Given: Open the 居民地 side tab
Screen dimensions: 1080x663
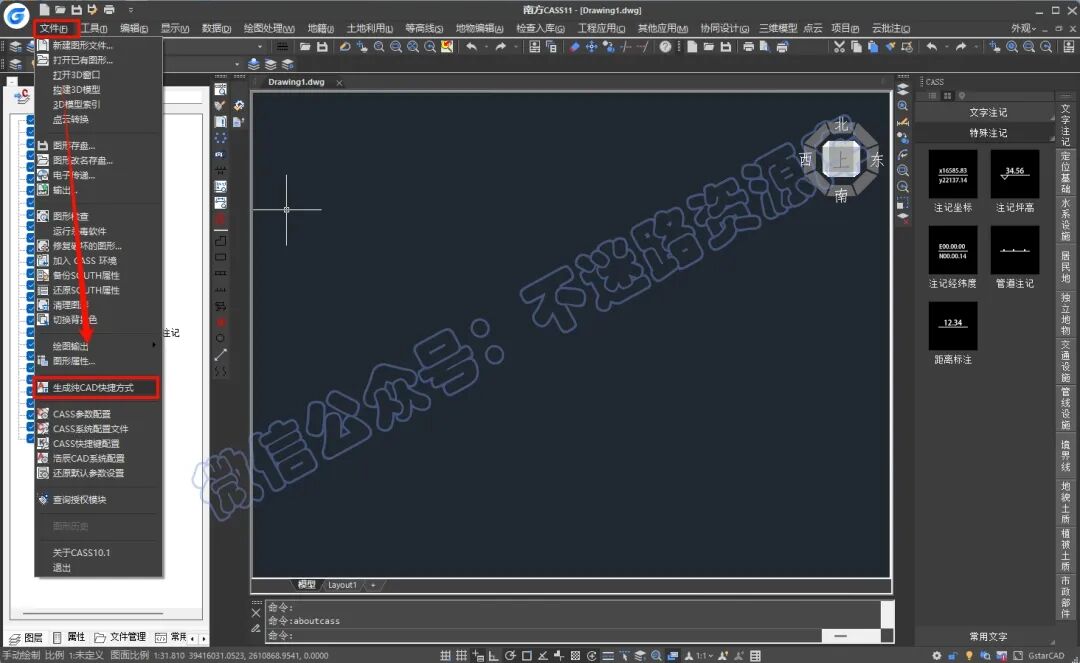Looking at the screenshot, I should (1066, 267).
